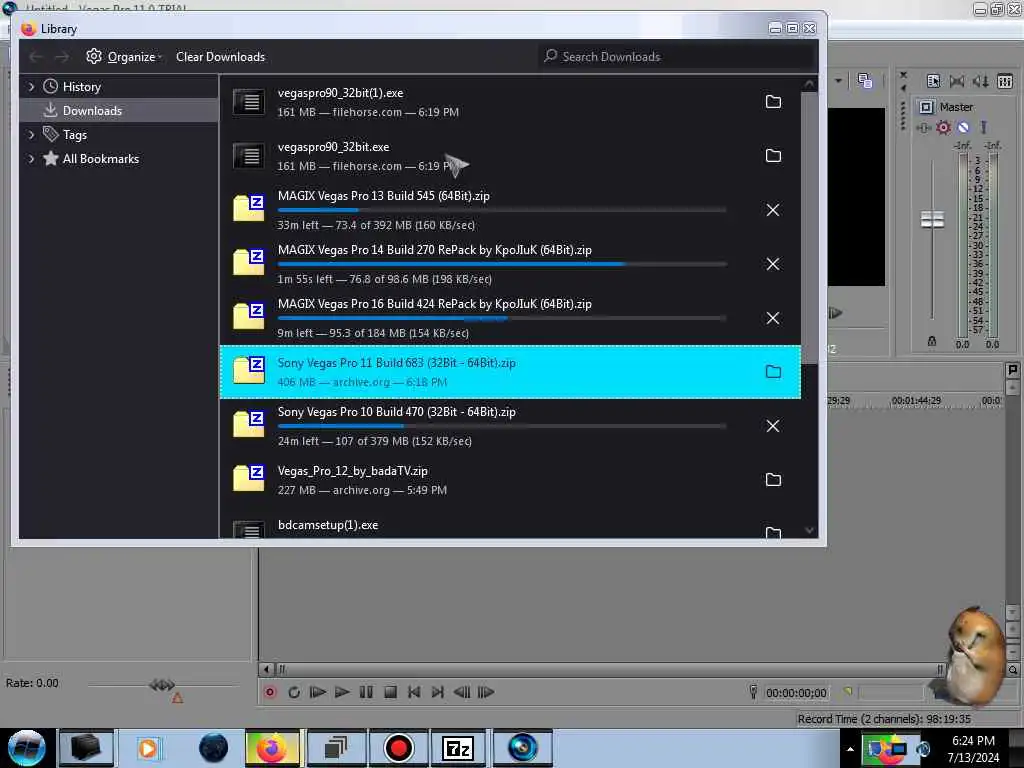
Task: Toggle Loop Playback in Vegas transport
Action: click(294, 692)
